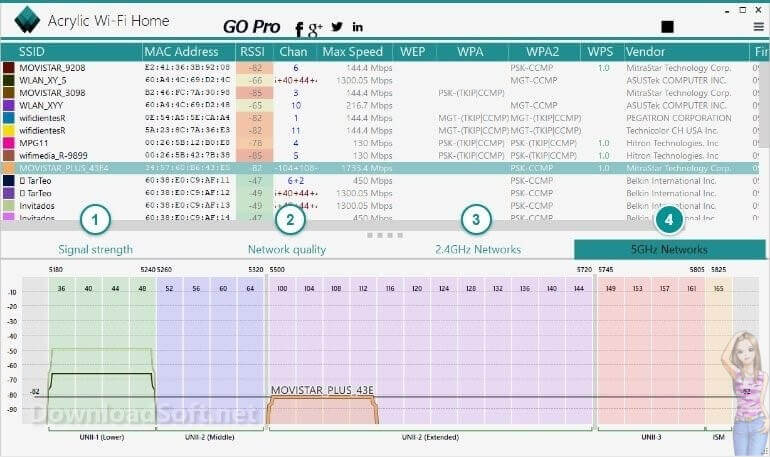This screenshot has width=770, height=457.
Task: Sort by WEP column header
Action: tap(414, 52)
